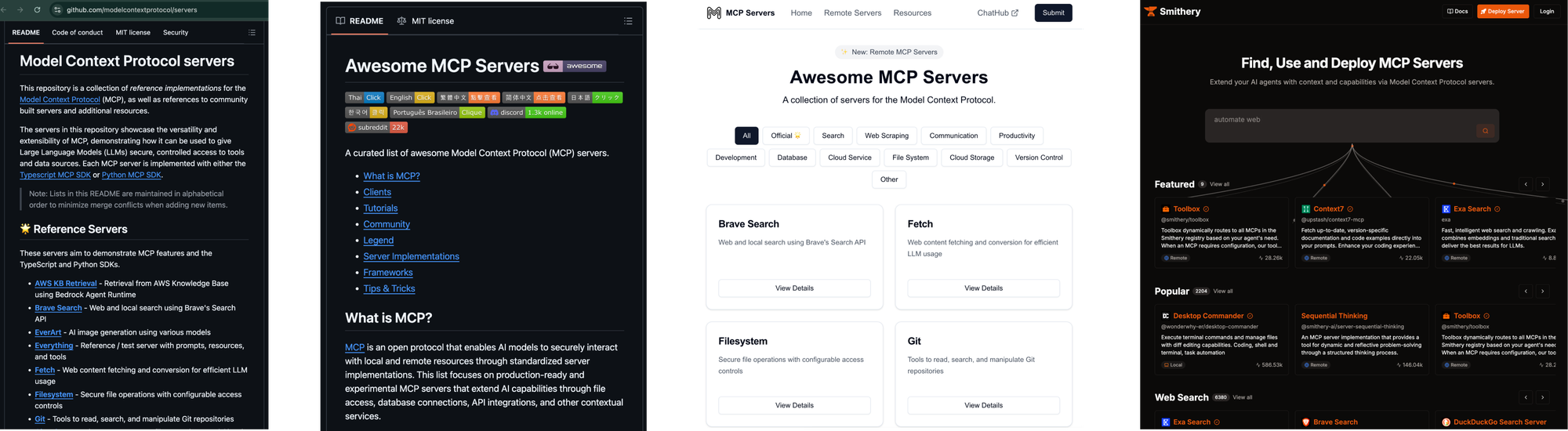Filter by Database category

point(792,158)
